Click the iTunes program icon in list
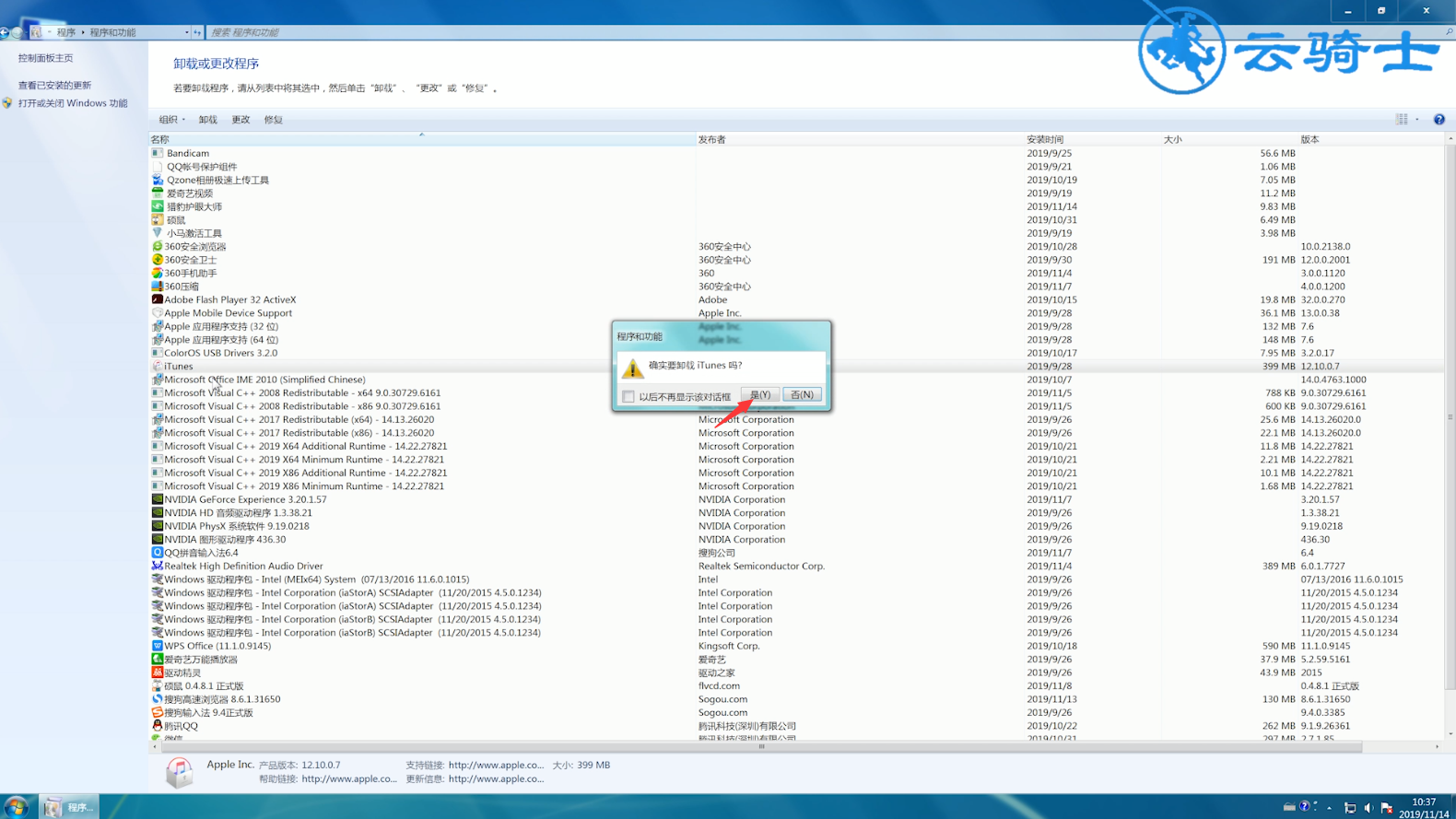 (158, 367)
